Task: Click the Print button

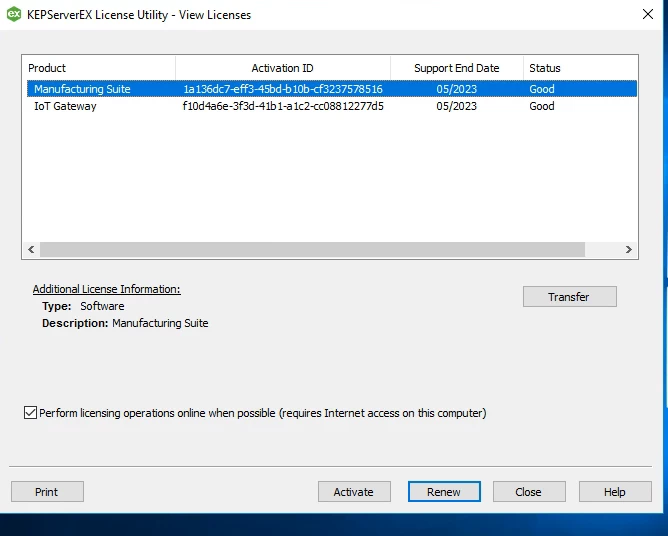Action: (47, 492)
